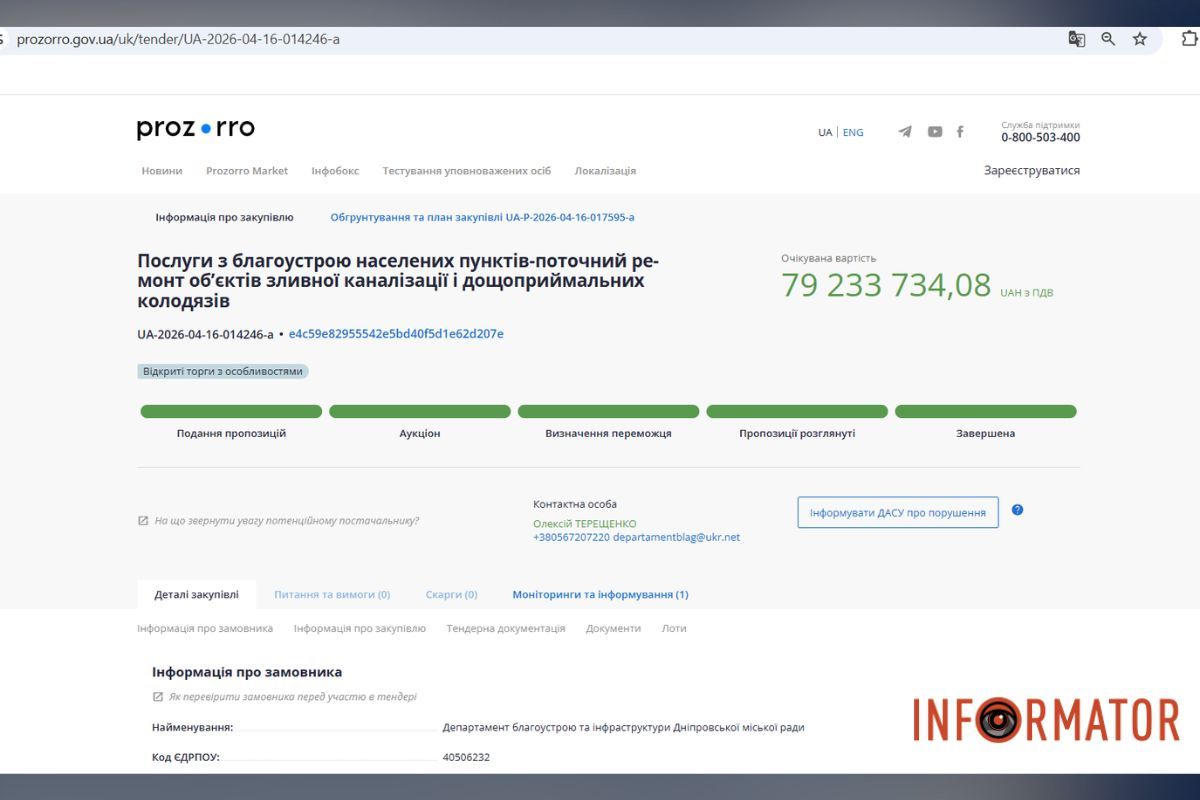Click the edit icon beside 'На що звернути увагу'
This screenshot has height=800, width=1200.
point(143,521)
